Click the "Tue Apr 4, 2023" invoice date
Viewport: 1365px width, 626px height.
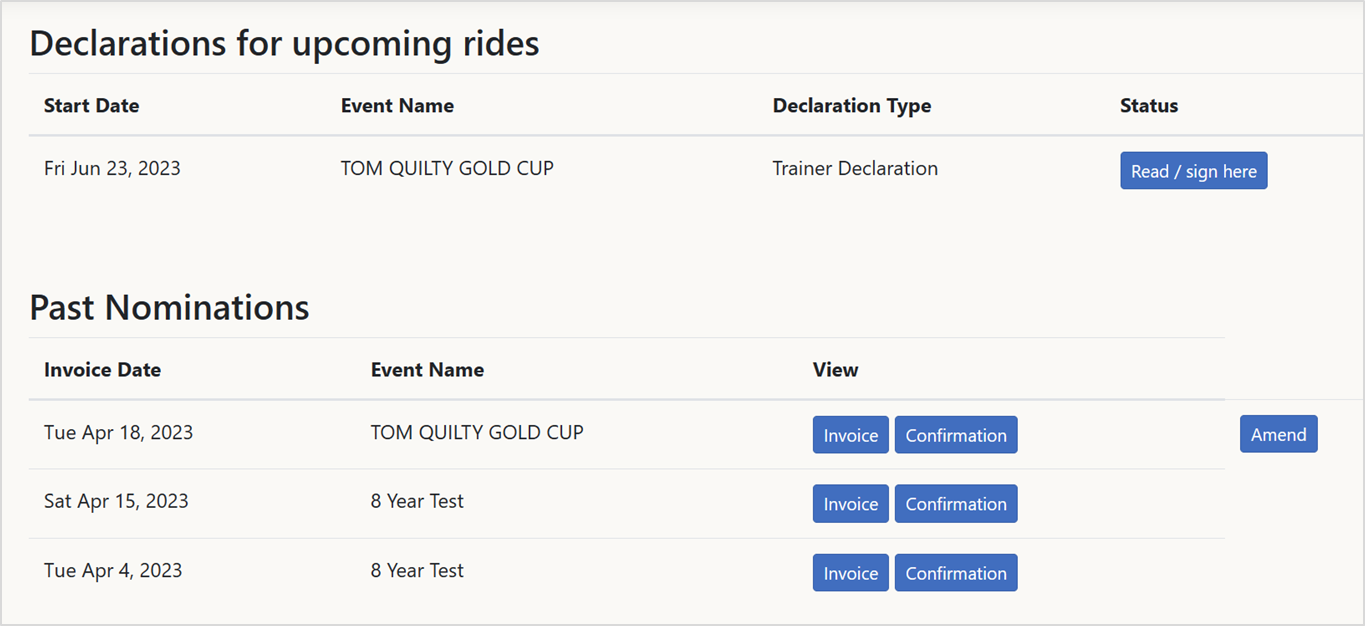pos(113,570)
